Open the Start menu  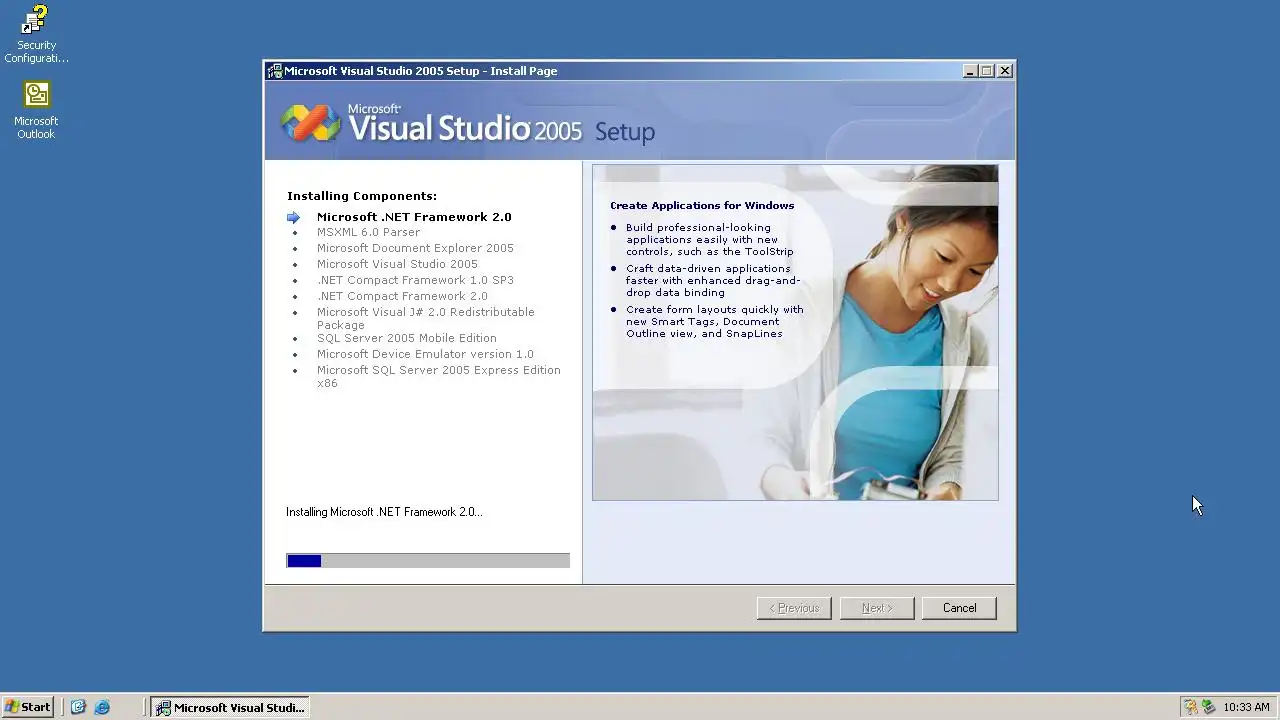[27, 707]
